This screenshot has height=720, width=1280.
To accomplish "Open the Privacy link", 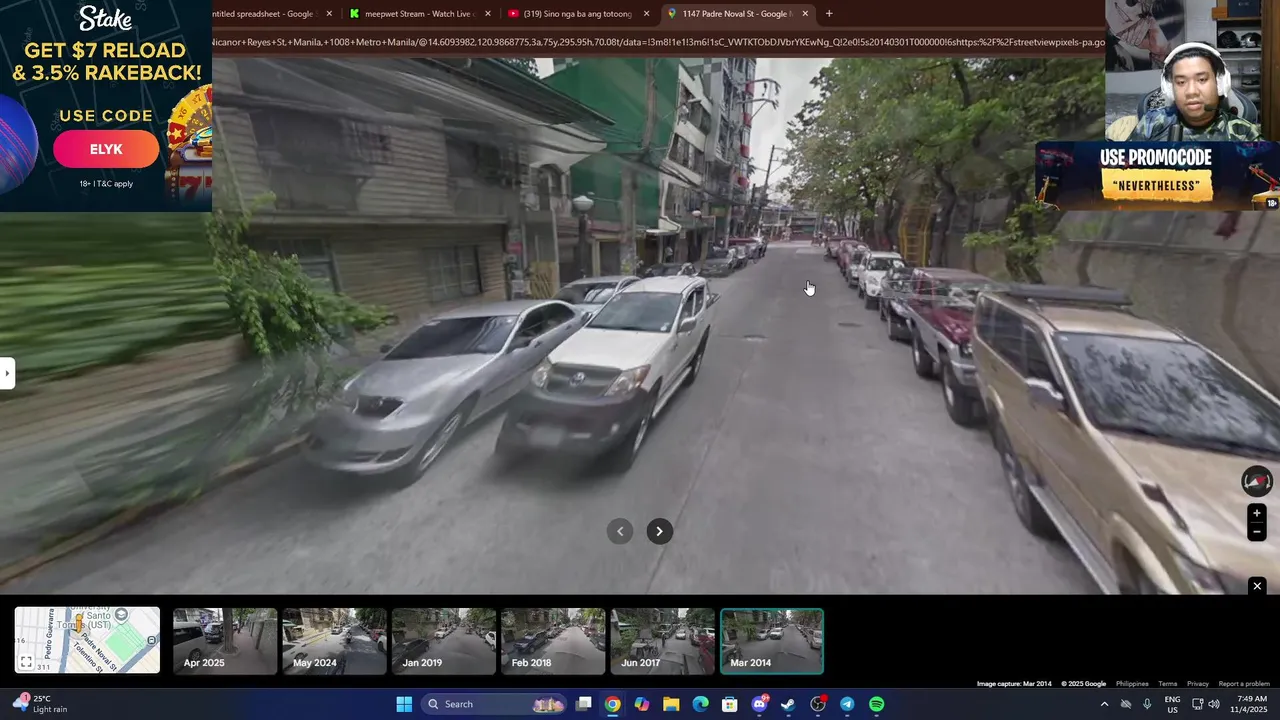I will pyautogui.click(x=1198, y=684).
